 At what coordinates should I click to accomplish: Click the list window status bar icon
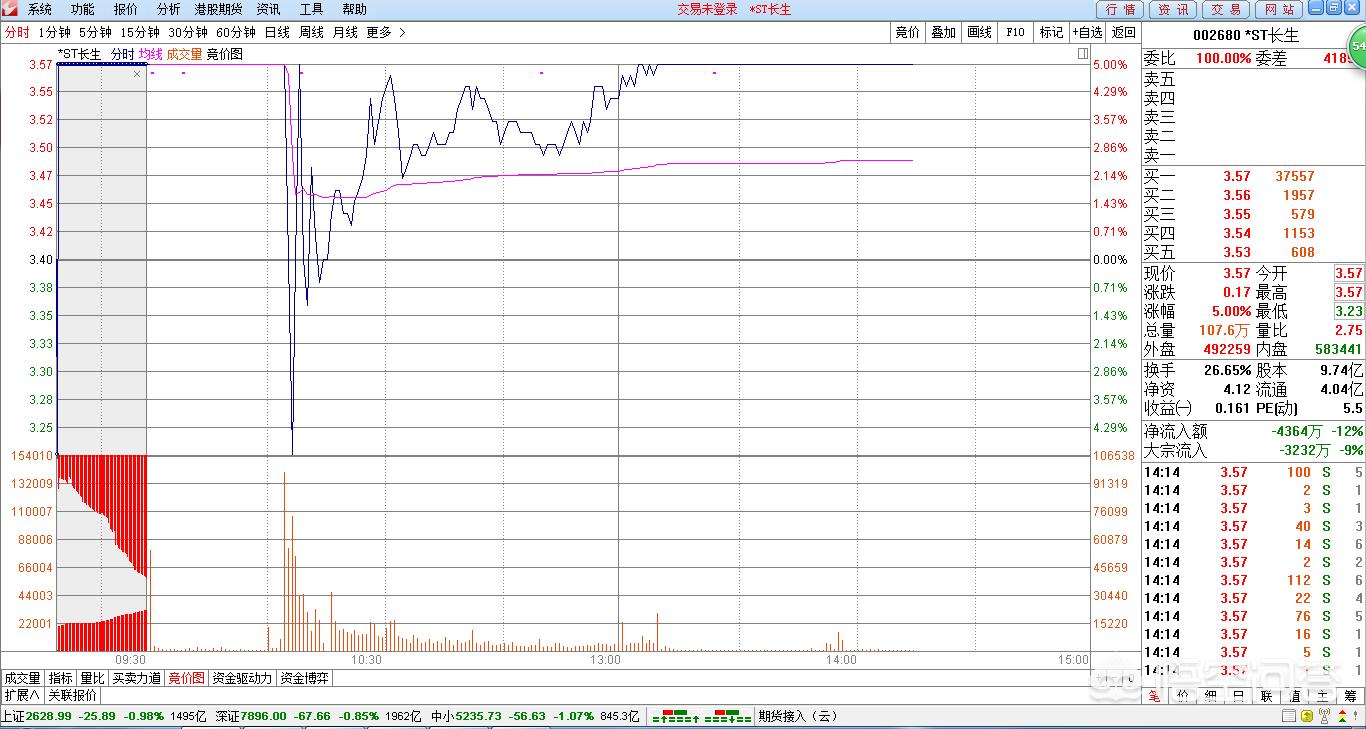tap(1287, 716)
